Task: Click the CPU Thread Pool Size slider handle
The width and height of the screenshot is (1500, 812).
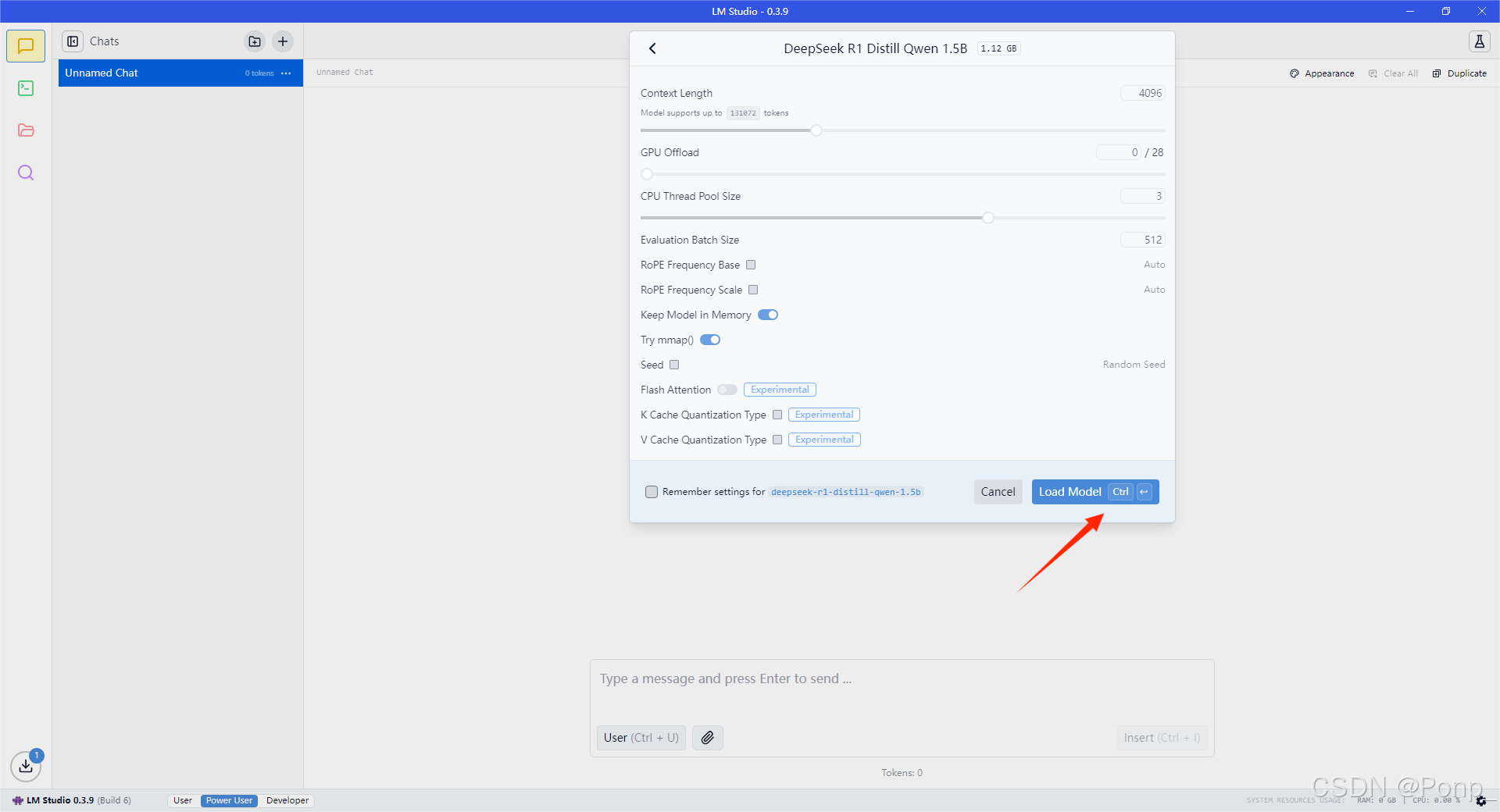Action: [x=988, y=218]
